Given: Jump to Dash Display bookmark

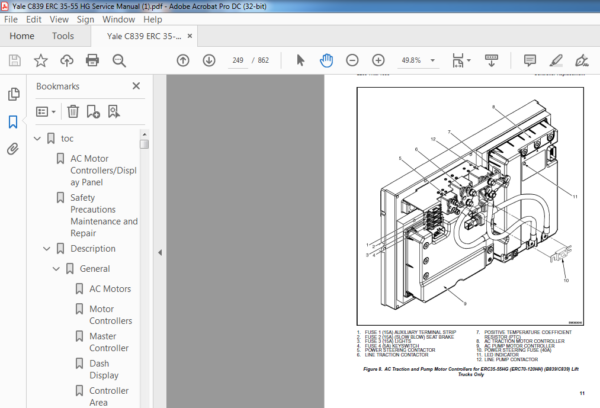Looking at the screenshot, I should coord(104,369).
